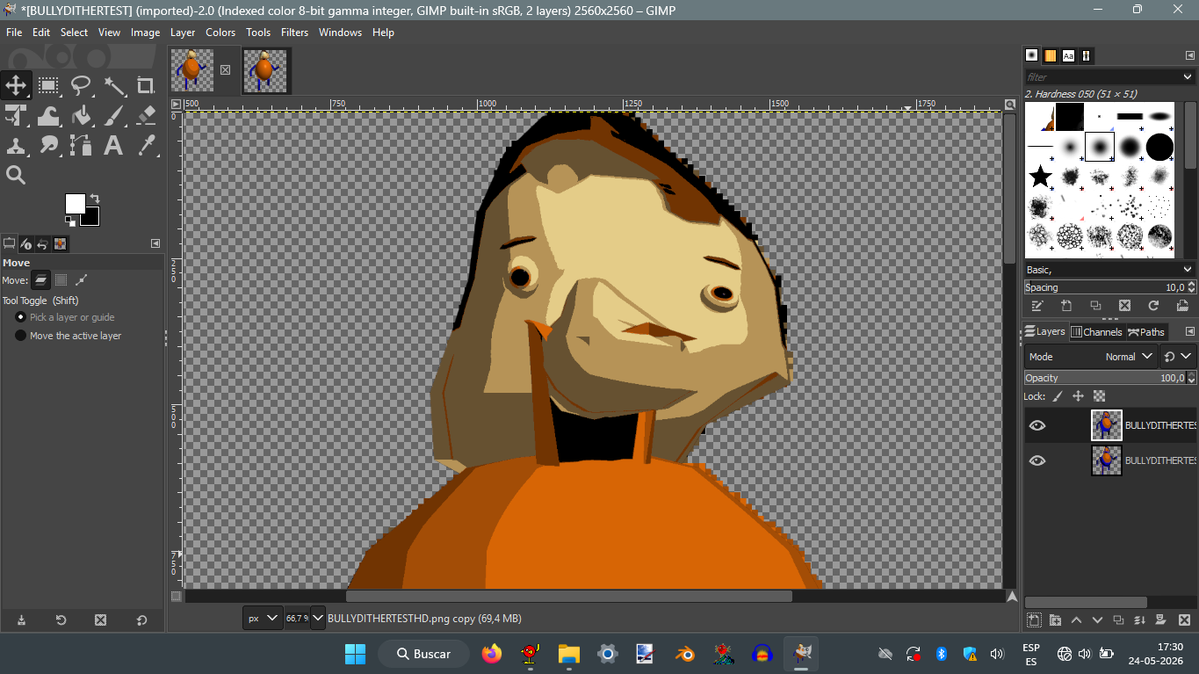
Task: Select the Color Picker eyedropper tool
Action: [x=145, y=145]
